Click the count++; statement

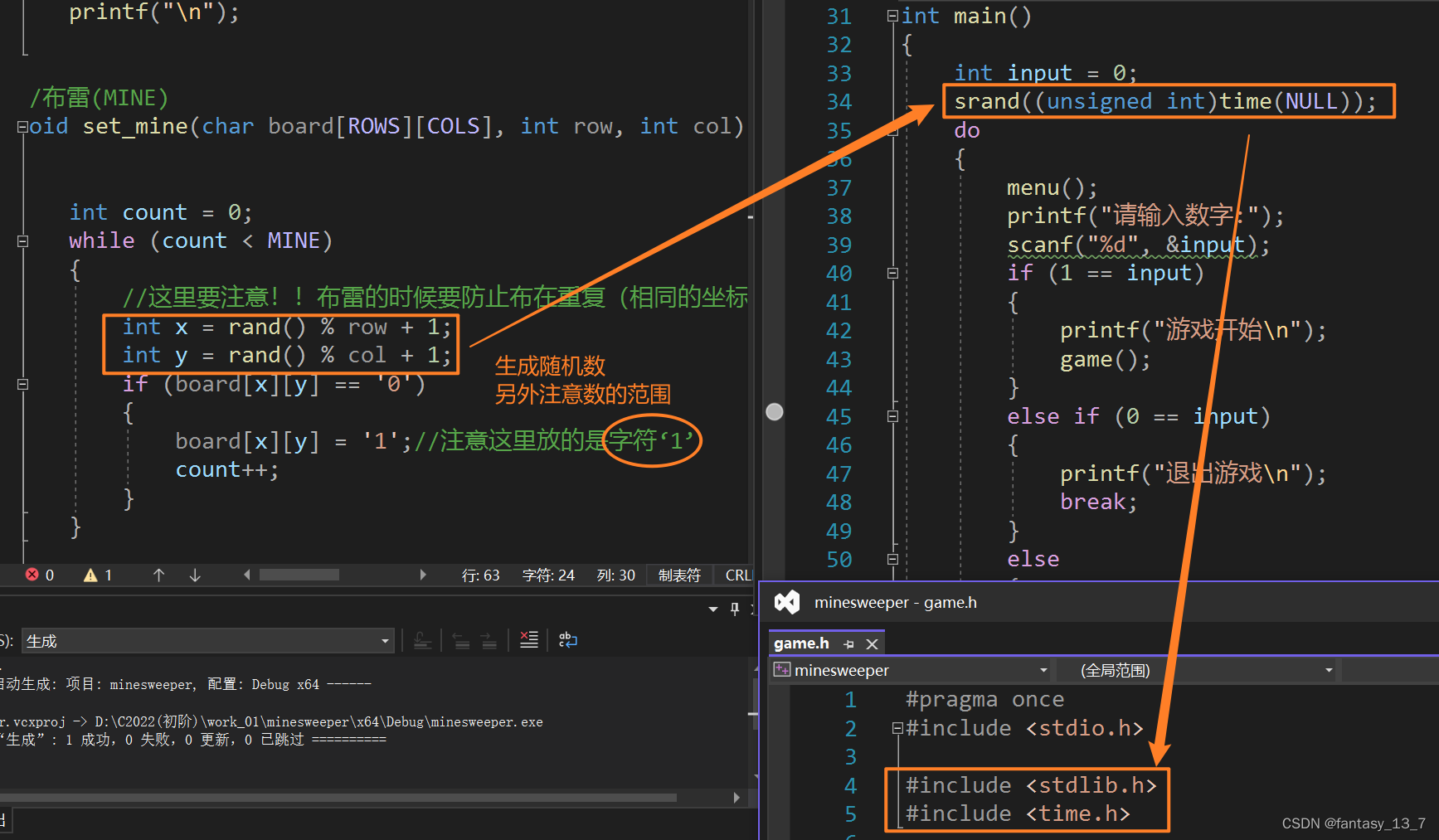point(227,470)
